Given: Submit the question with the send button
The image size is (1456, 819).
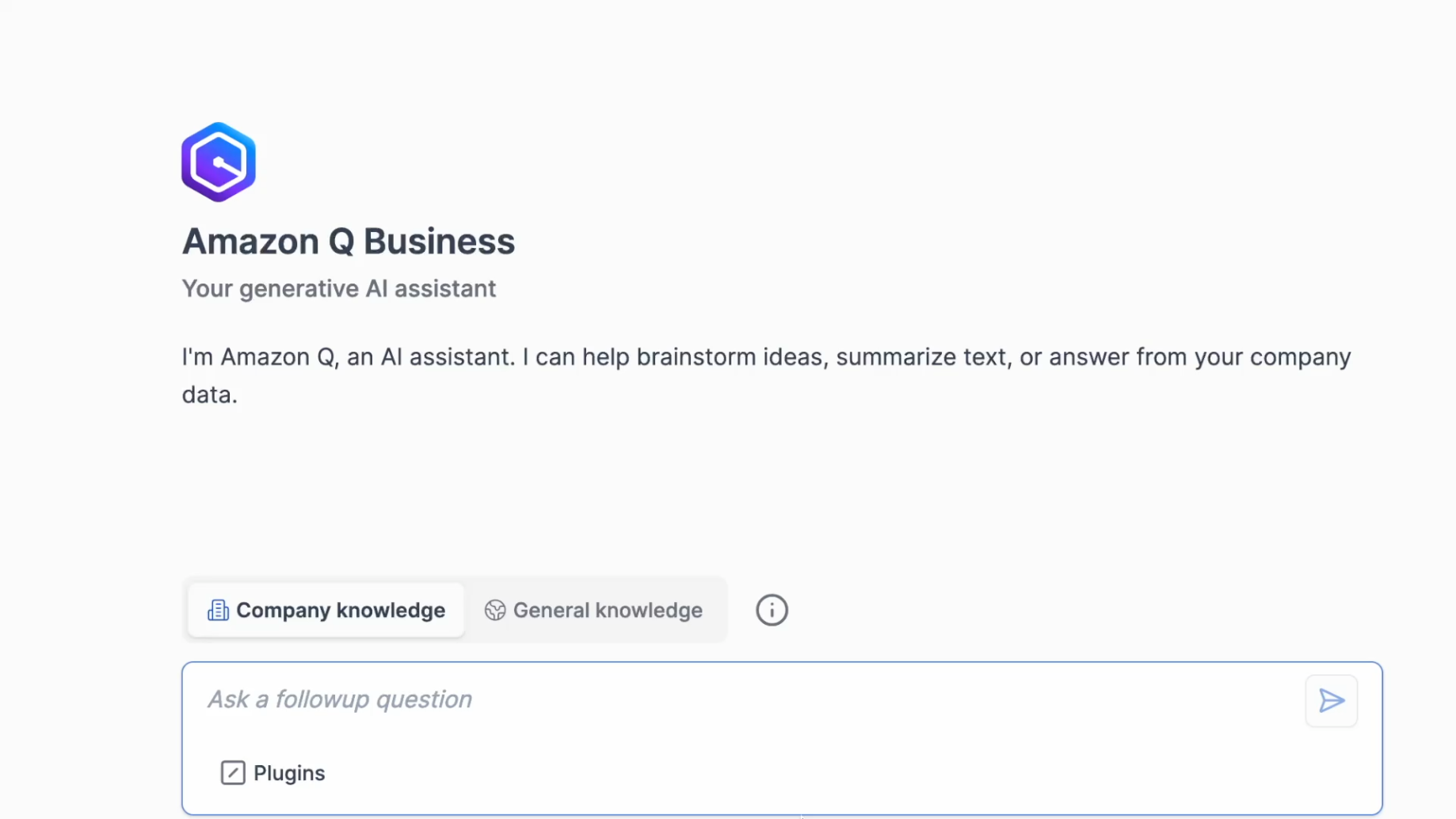Looking at the screenshot, I should 1331,701.
